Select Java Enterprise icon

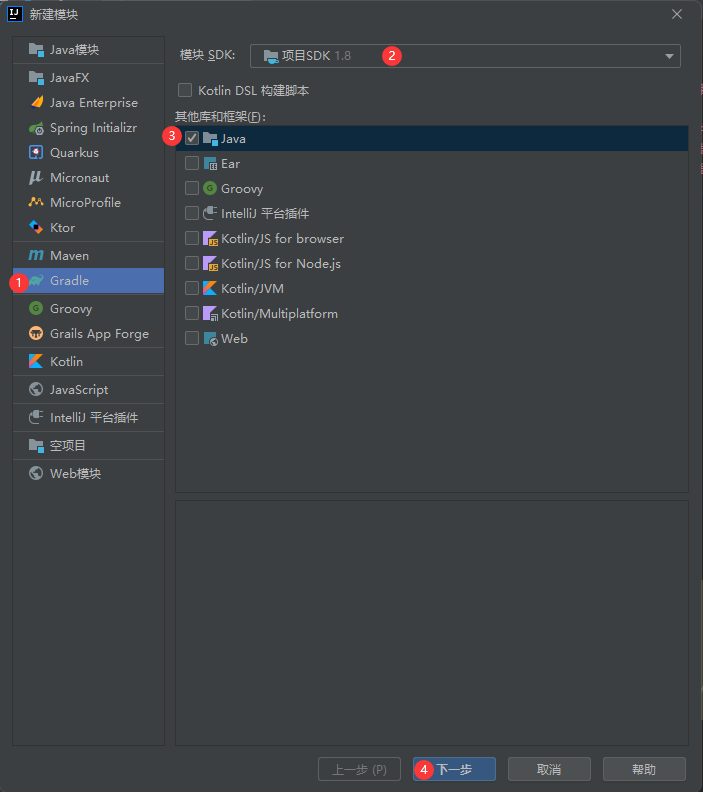tap(37, 103)
